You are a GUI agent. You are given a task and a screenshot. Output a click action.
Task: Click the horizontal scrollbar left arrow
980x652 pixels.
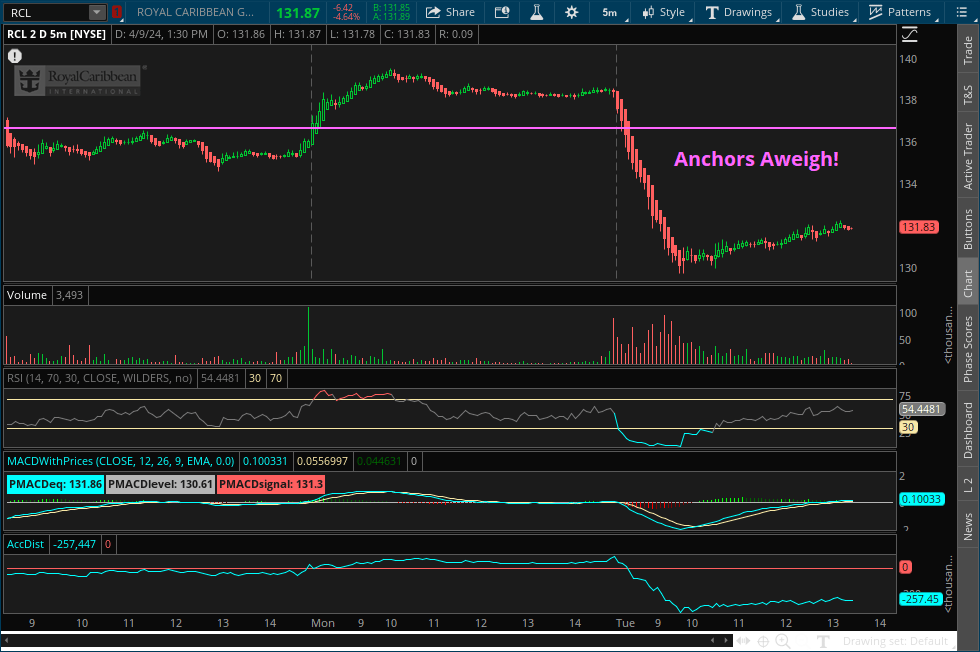pyautogui.click(x=7, y=641)
